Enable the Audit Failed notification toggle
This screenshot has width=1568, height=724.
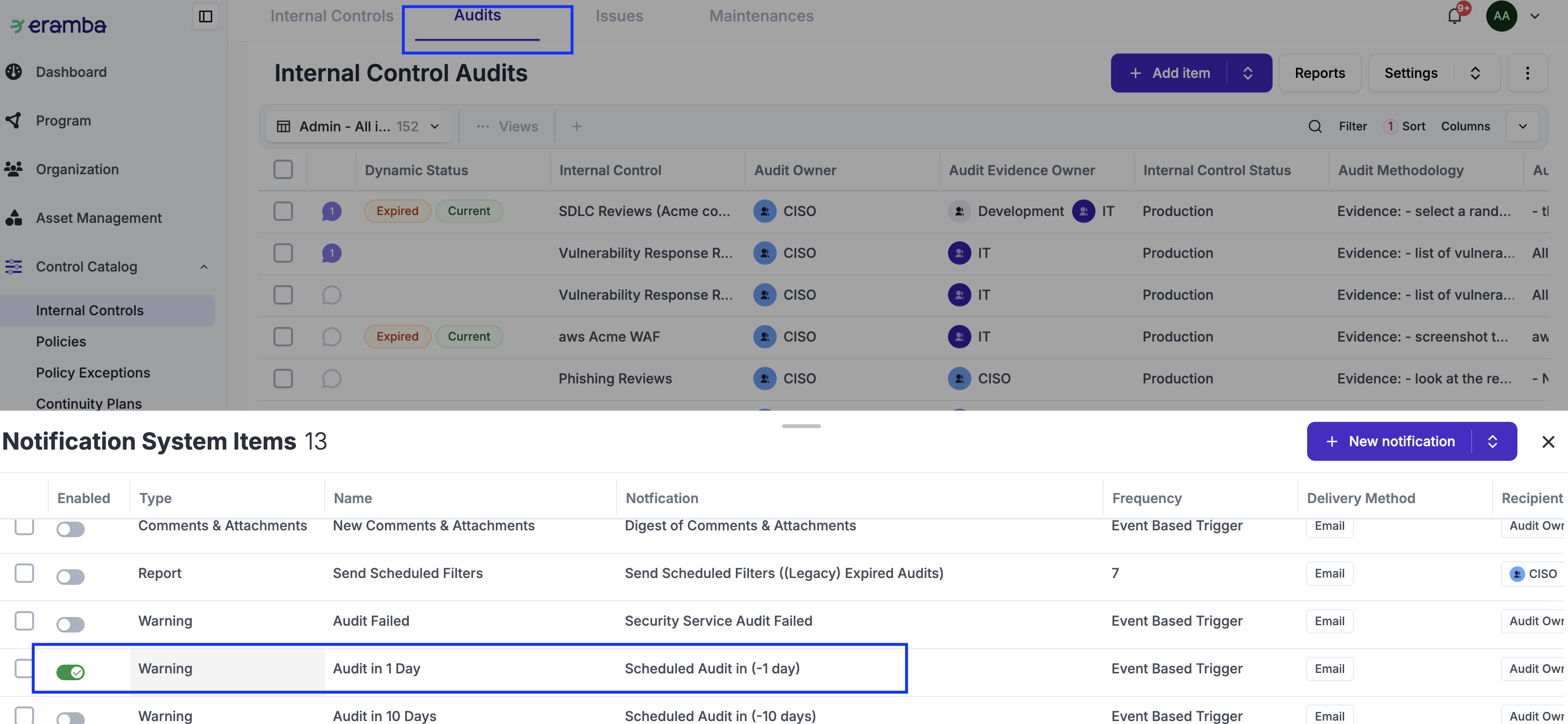[71, 624]
